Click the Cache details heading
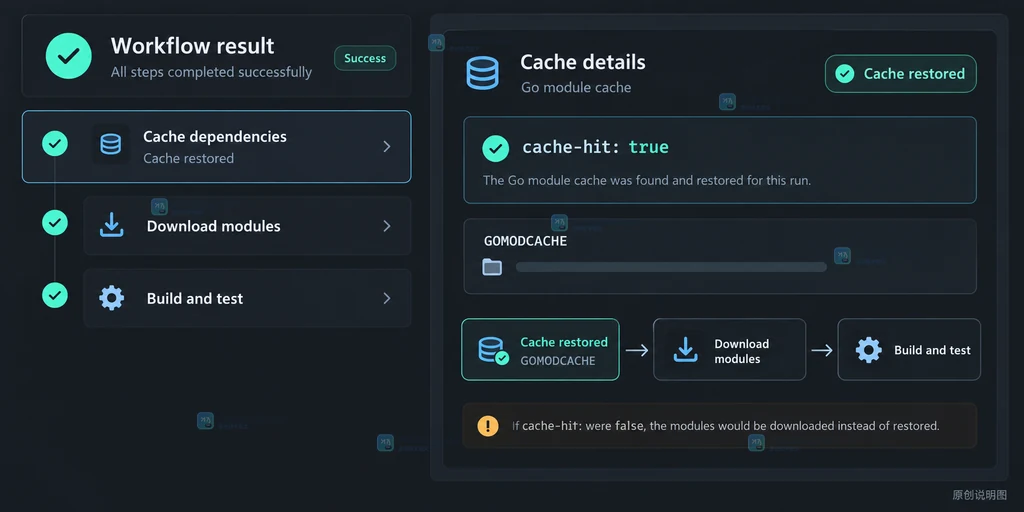Screen dimensions: 1024x512 pyautogui.click(x=583, y=63)
